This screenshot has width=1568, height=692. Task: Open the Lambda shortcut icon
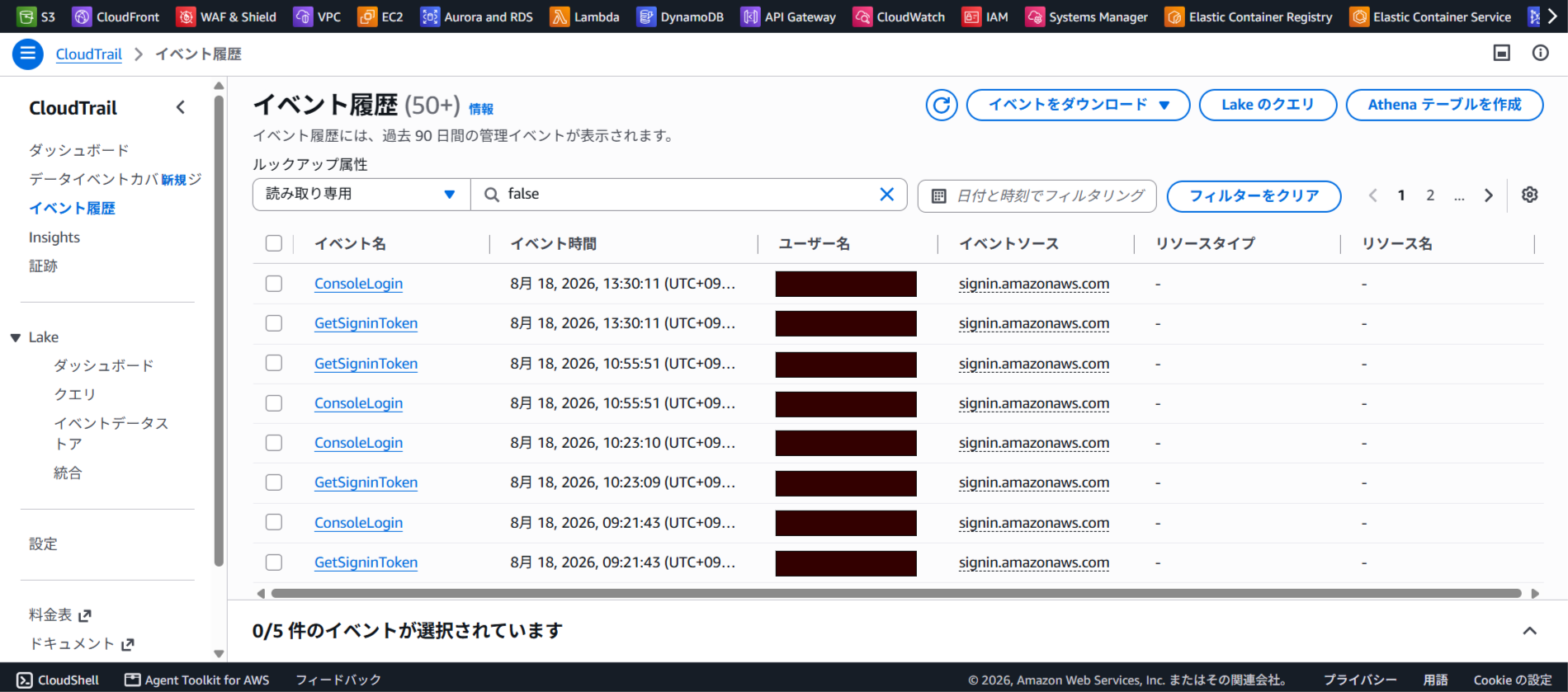[560, 16]
